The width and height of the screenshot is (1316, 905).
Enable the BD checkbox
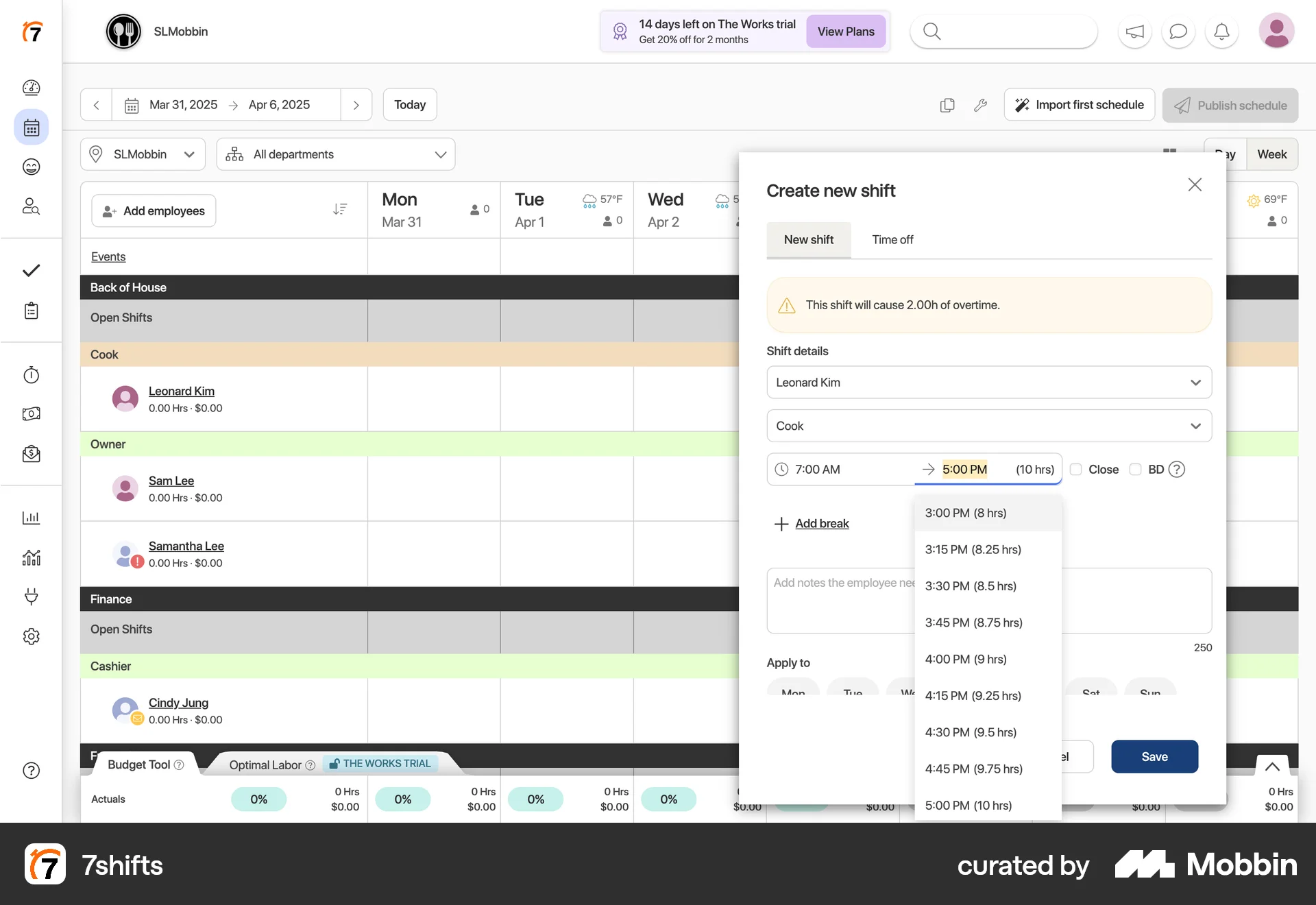1136,469
